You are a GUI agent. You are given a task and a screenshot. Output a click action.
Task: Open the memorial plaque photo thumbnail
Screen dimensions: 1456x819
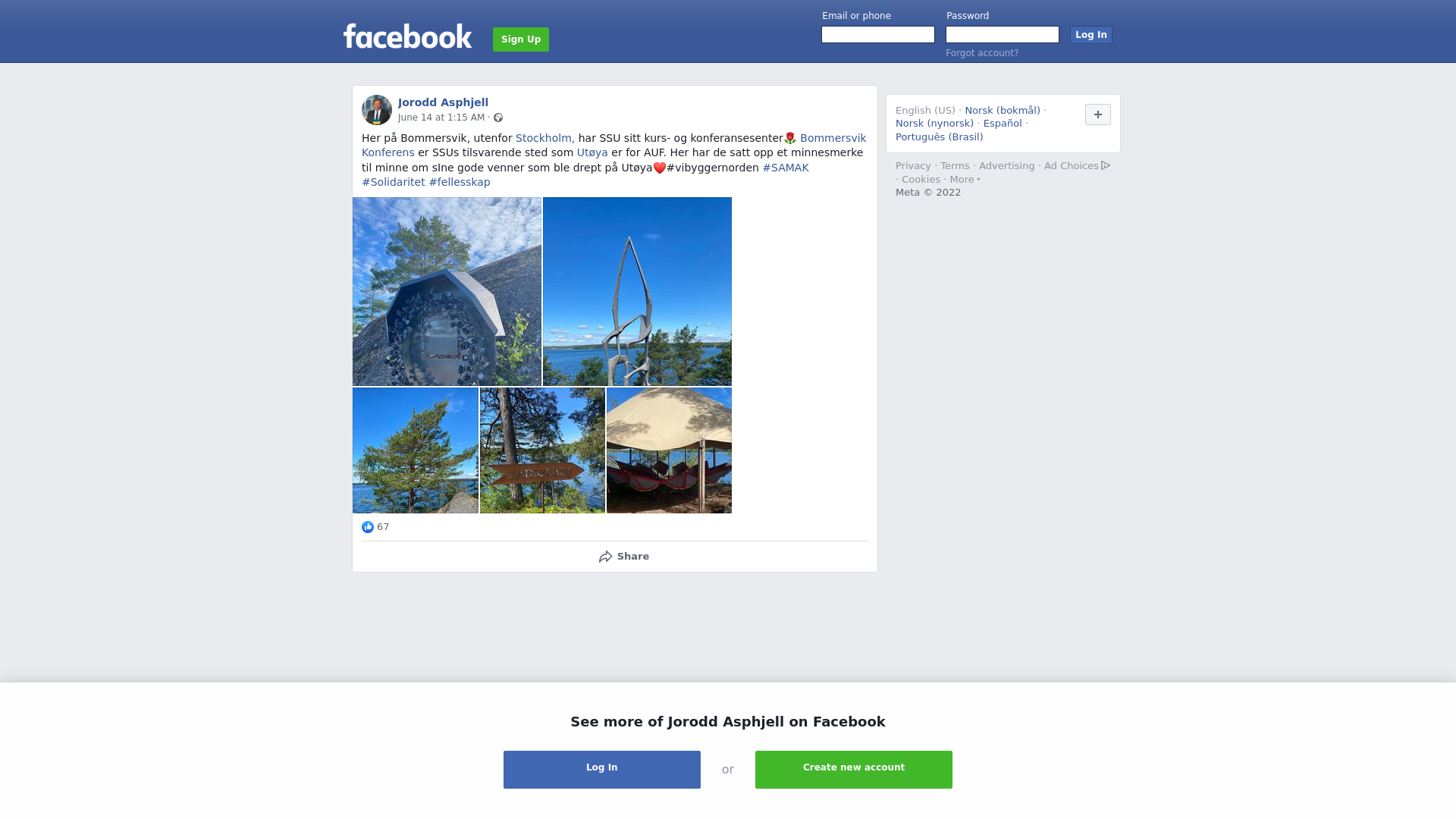[447, 291]
